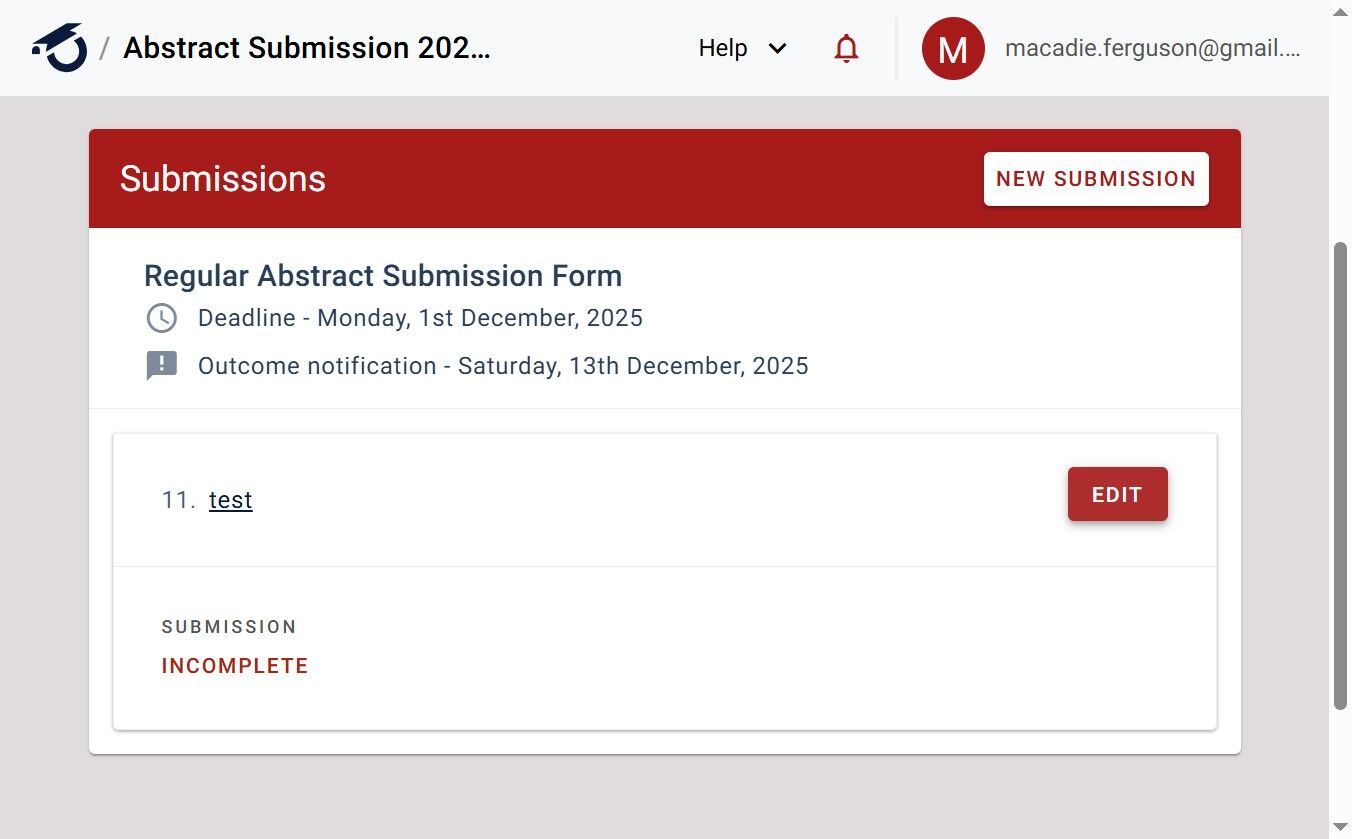
Task: Click the Incomplete submission status
Action: (235, 666)
